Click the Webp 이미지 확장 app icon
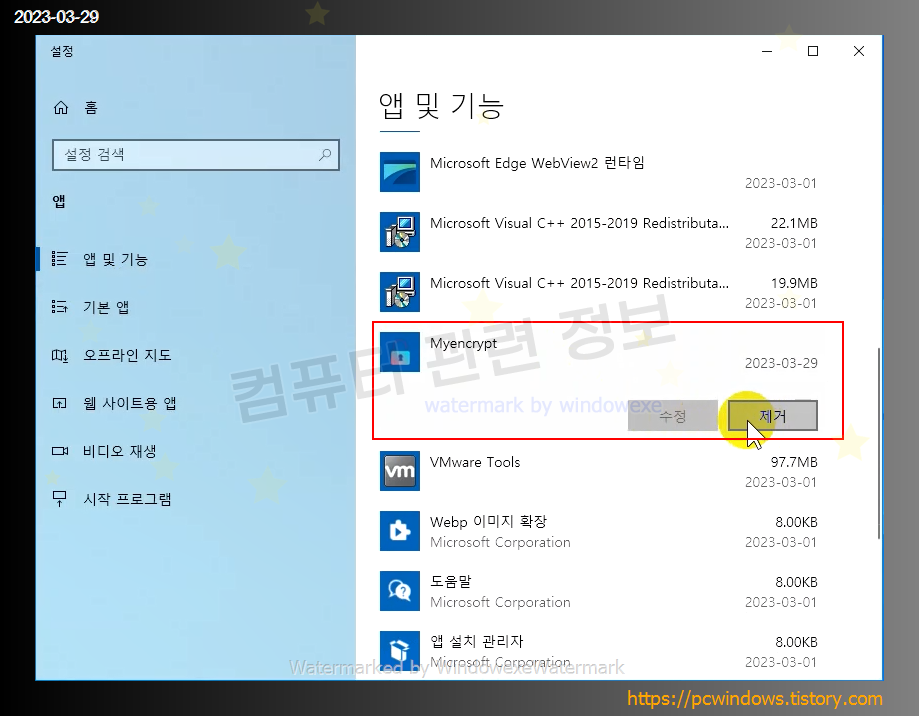This screenshot has width=919, height=716. click(x=400, y=531)
